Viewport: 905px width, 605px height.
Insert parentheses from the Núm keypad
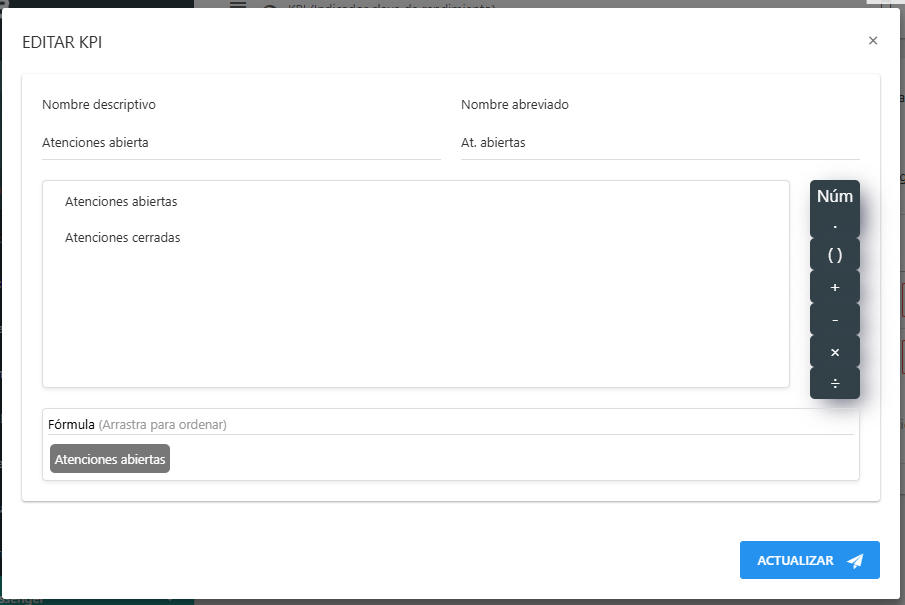pos(835,255)
